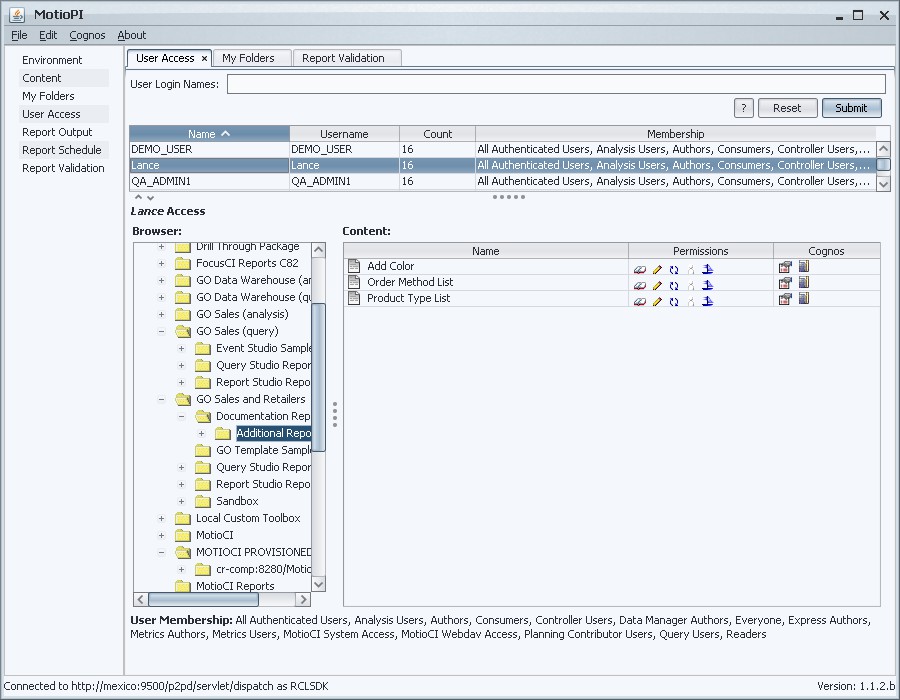
Task: Click the MotioPI Java icon in title bar
Action: pyautogui.click(x=17, y=14)
